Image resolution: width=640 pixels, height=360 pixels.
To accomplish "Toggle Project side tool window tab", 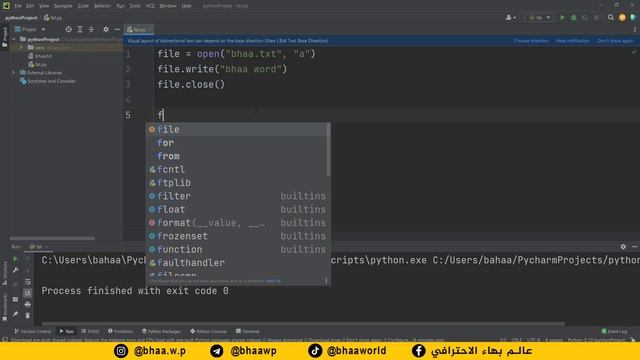I will point(4,37).
